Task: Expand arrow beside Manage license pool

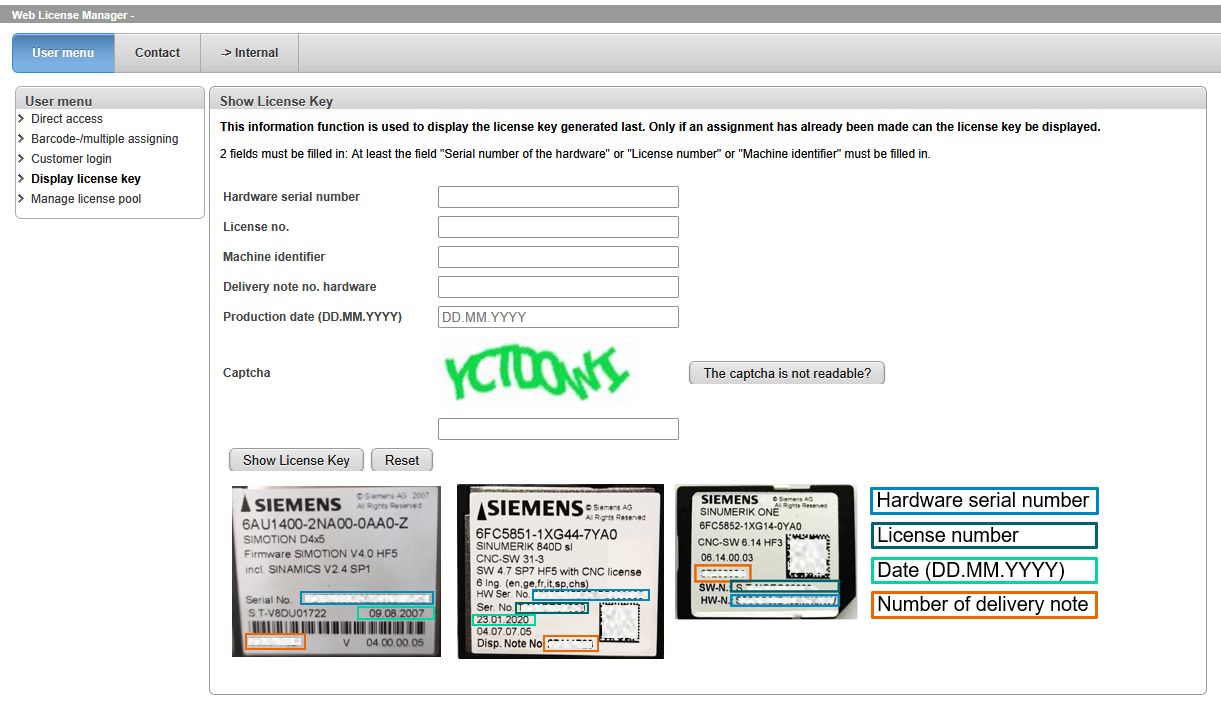Action: (x=21, y=199)
